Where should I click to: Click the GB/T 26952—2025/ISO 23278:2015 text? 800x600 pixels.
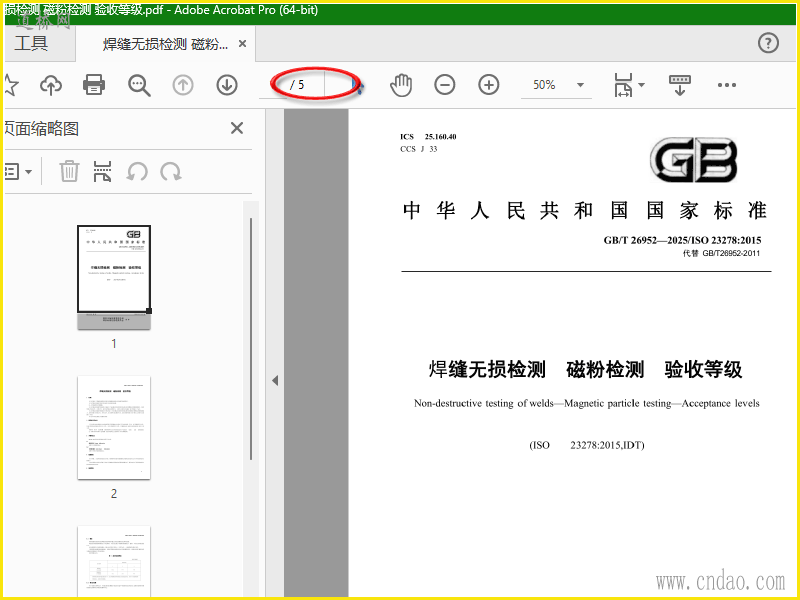coord(682,240)
